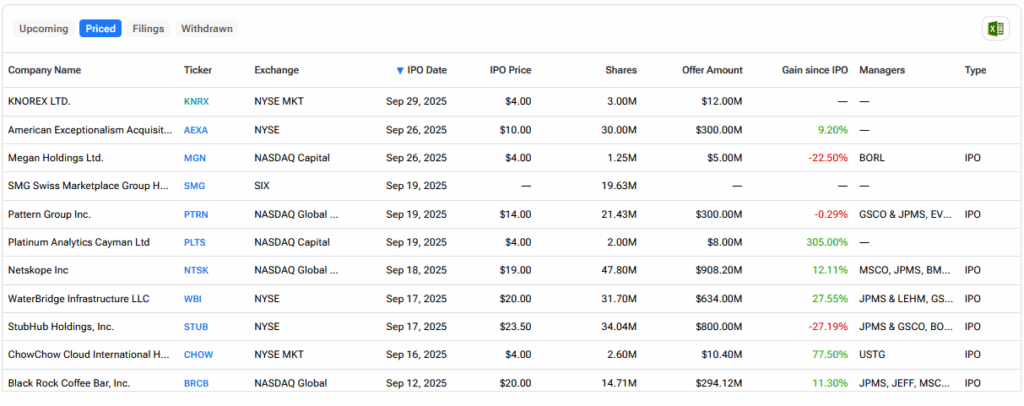The height and width of the screenshot is (406, 1024).
Task: Click the Platinum Analytics Cayman Ltd name
Action: click(x=79, y=242)
